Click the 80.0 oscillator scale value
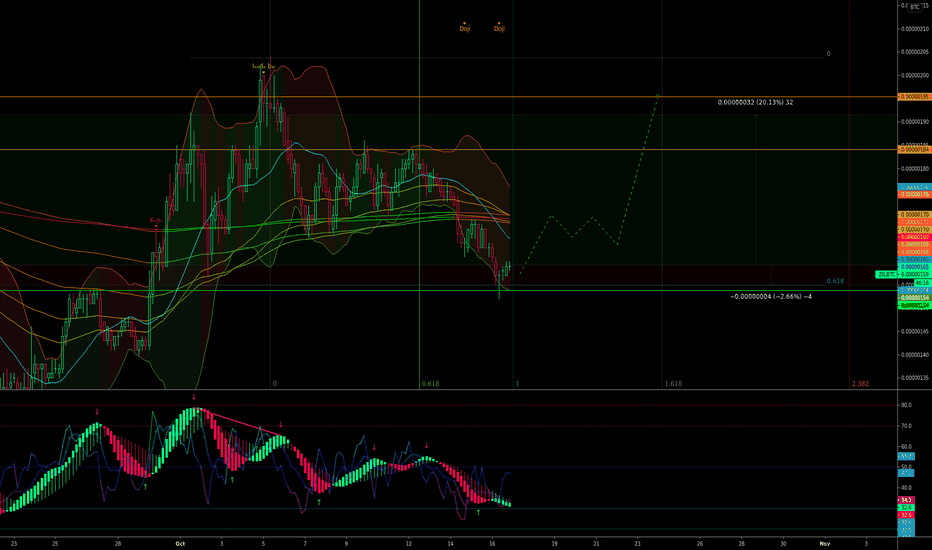The height and width of the screenshot is (550, 932). coord(906,405)
